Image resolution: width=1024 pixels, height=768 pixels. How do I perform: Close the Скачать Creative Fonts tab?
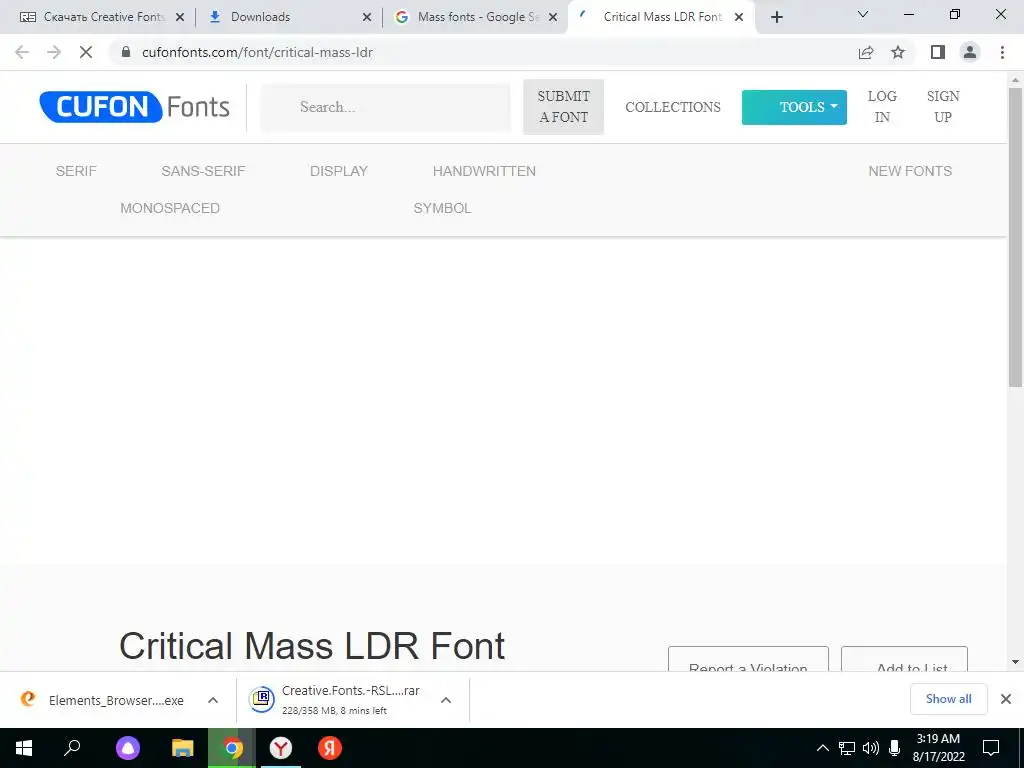tap(180, 17)
